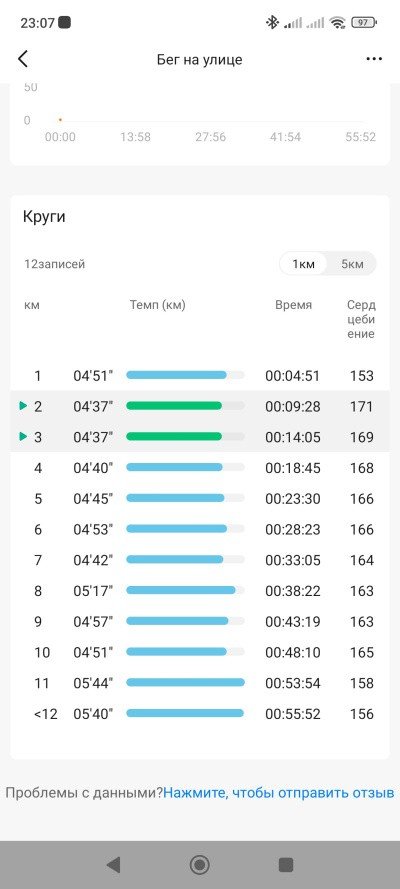Viewport: 400px width, 889px height.
Task: Tap the green marker beside lap 2
Action: click(x=23, y=406)
